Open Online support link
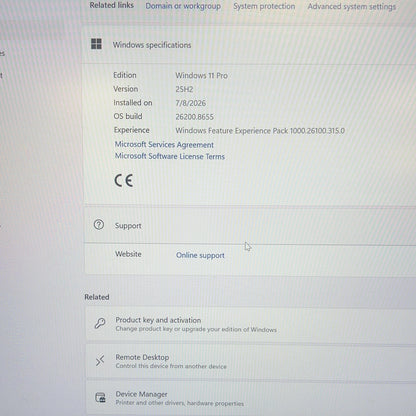Screen dimensions: 416x416 tap(200, 255)
